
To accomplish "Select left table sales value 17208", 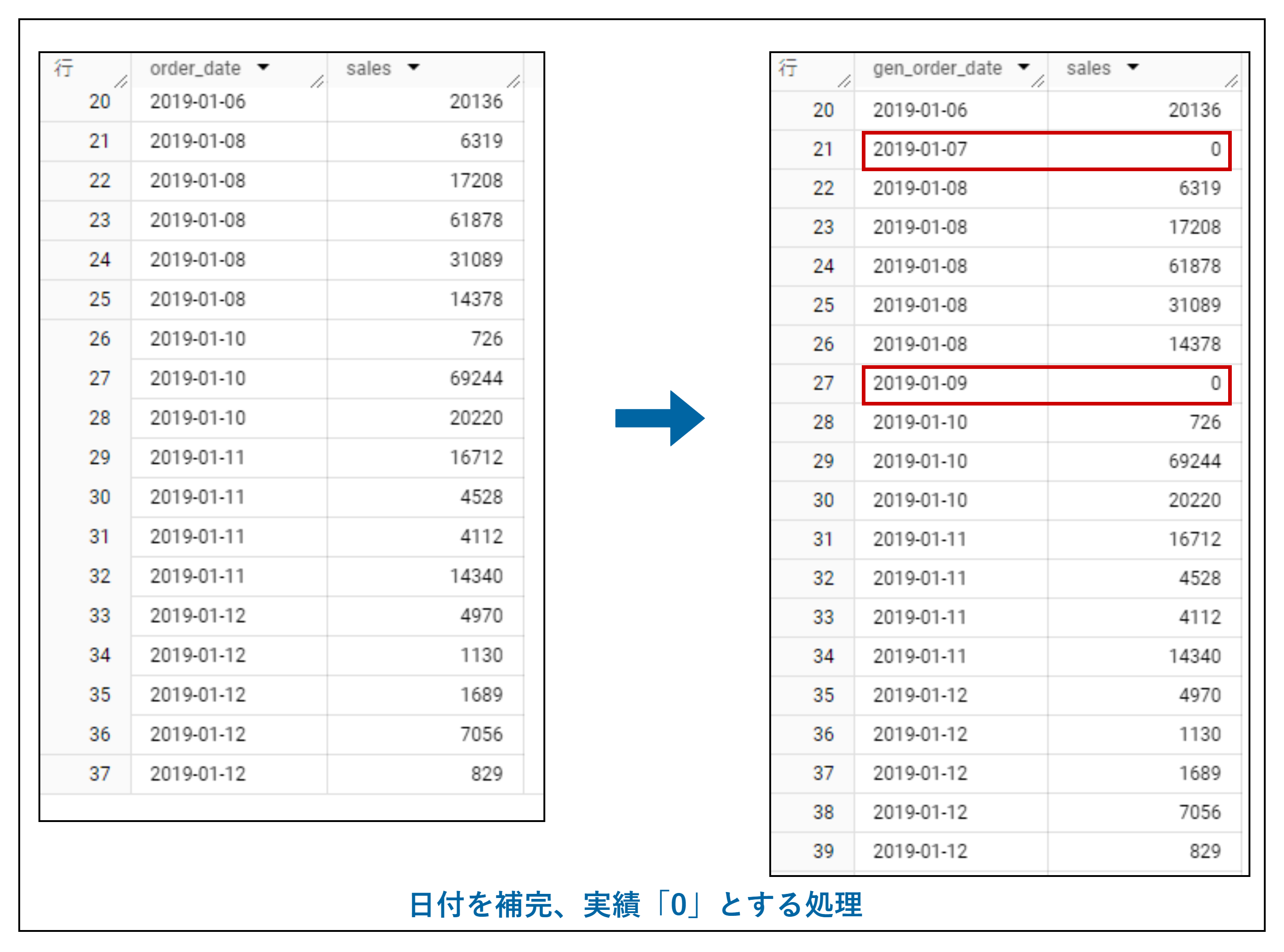I will point(476,181).
